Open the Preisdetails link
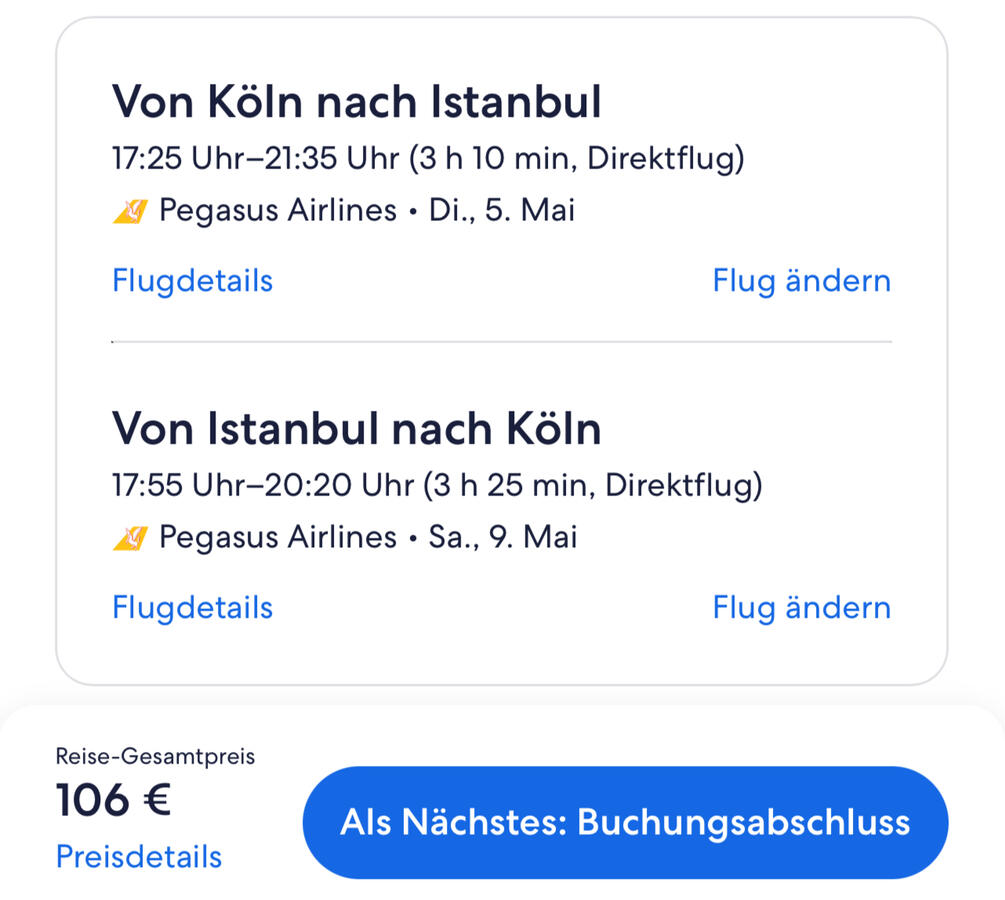This screenshot has width=1005, height=900. click(139, 857)
